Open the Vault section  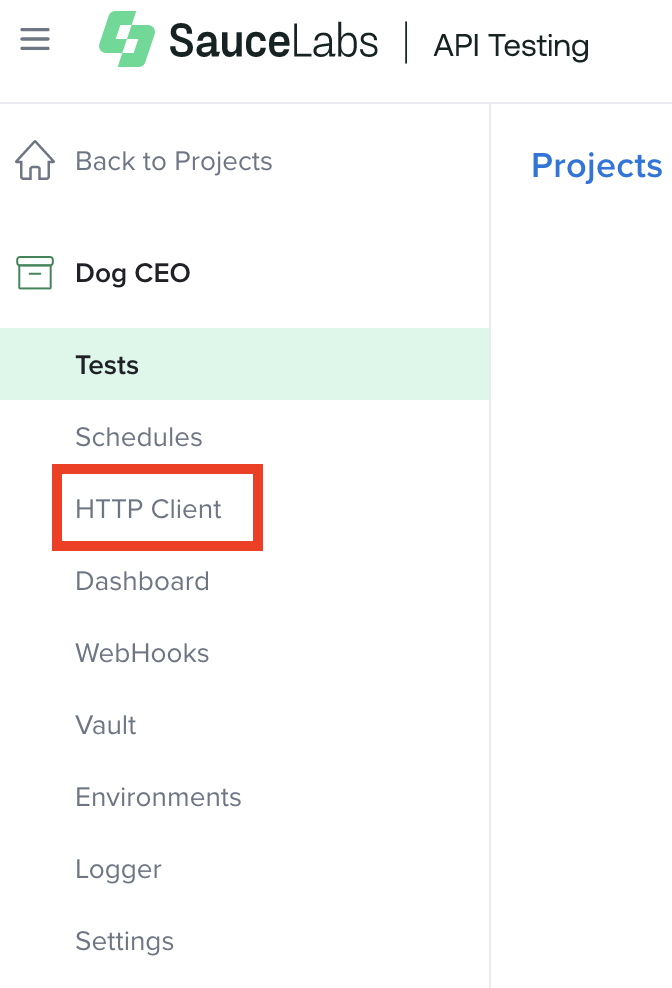point(105,725)
